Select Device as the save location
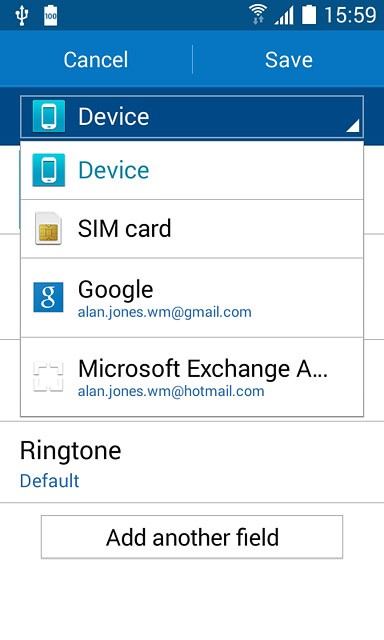384x640 pixels. (x=192, y=170)
